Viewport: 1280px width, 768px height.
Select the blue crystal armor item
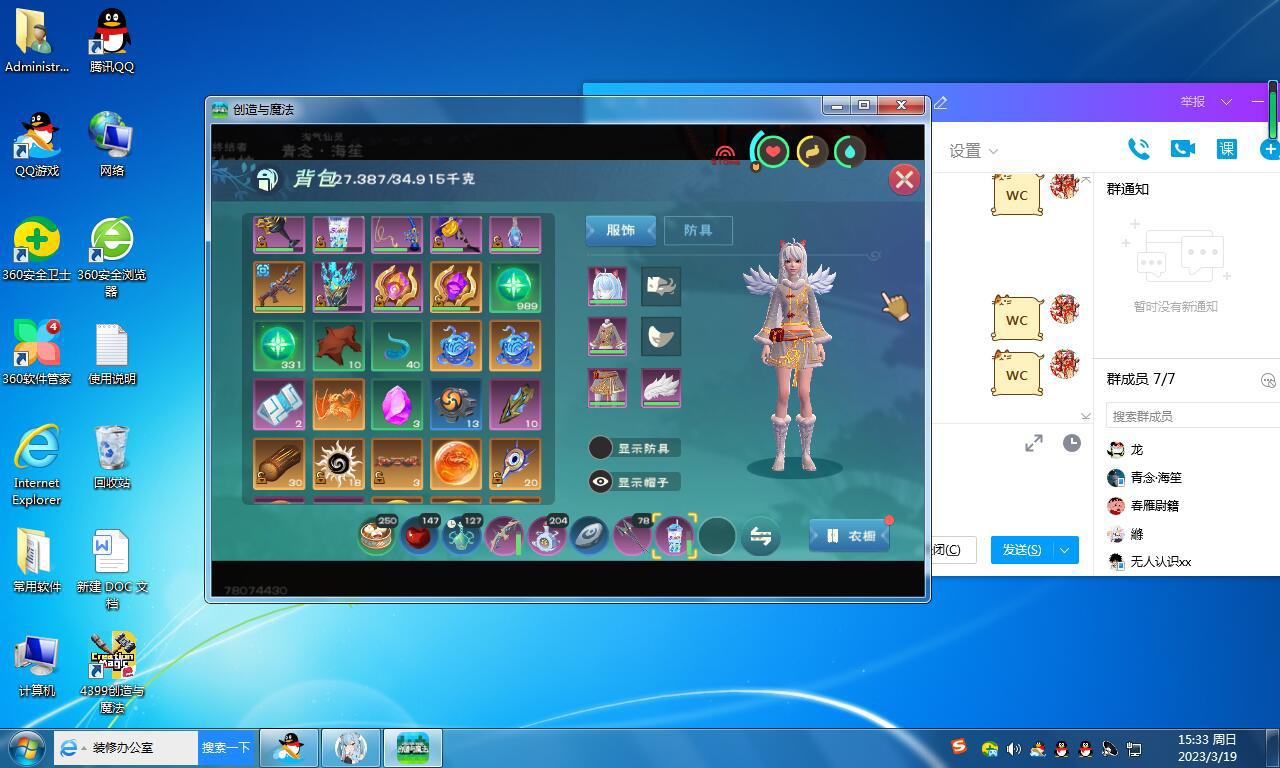(338, 288)
